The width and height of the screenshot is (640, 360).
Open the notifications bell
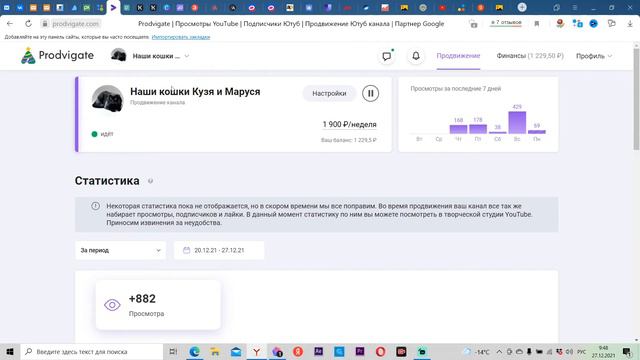[x=416, y=56]
